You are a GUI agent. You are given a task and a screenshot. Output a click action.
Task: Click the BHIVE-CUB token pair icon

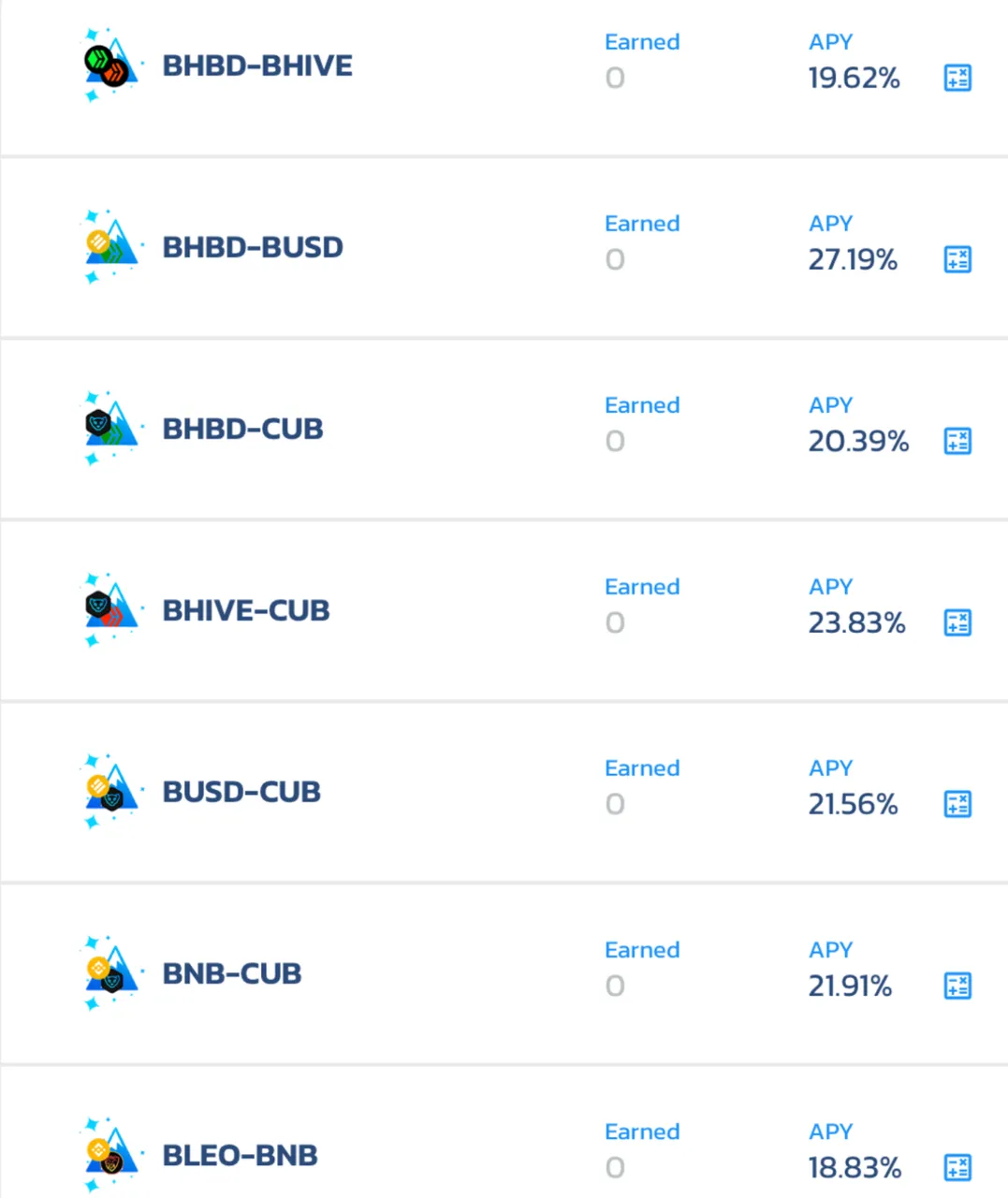(x=111, y=610)
